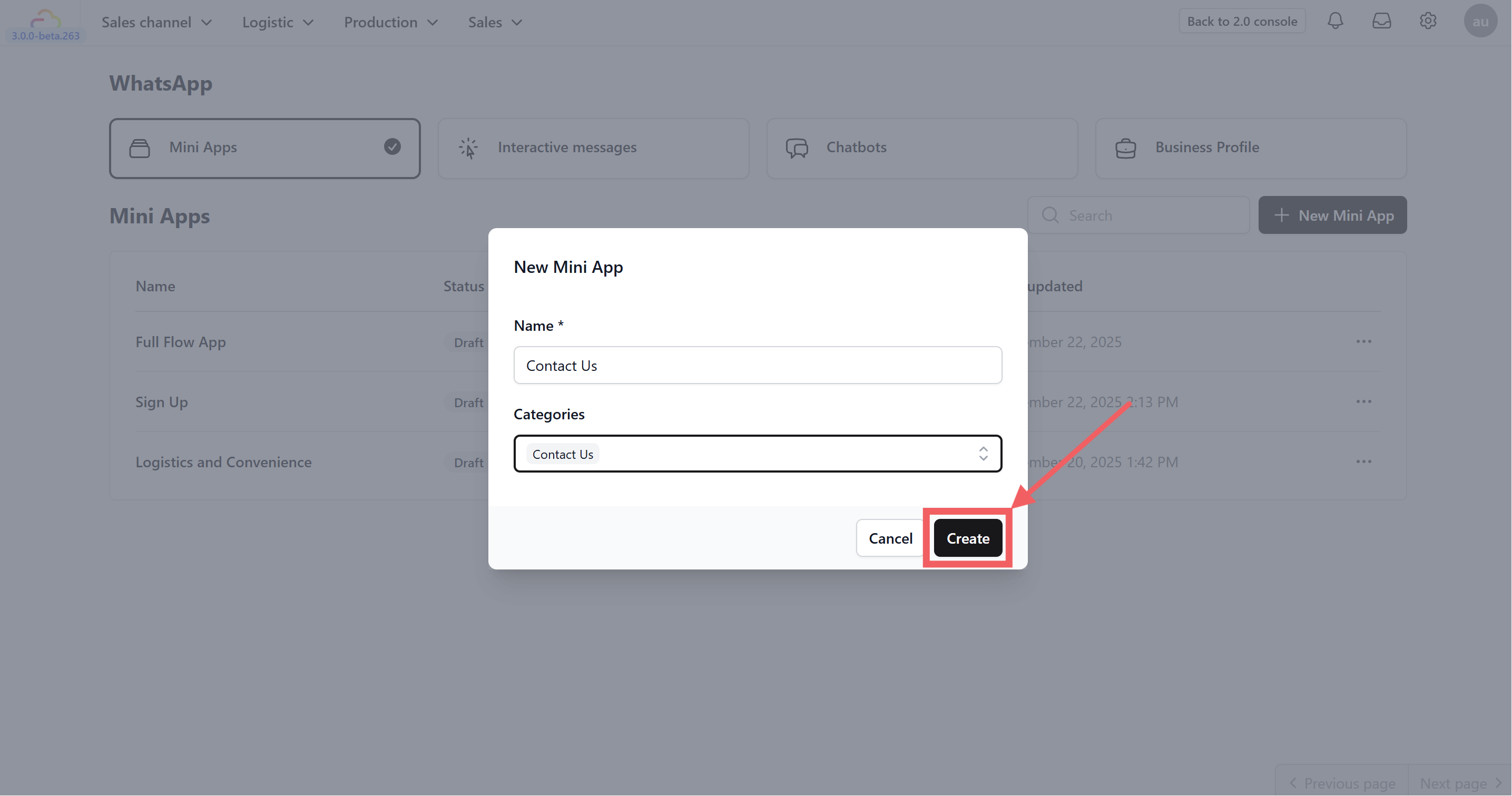Screen dimensions: 1512x796
Task: Click the Name column header
Action: pos(155,286)
